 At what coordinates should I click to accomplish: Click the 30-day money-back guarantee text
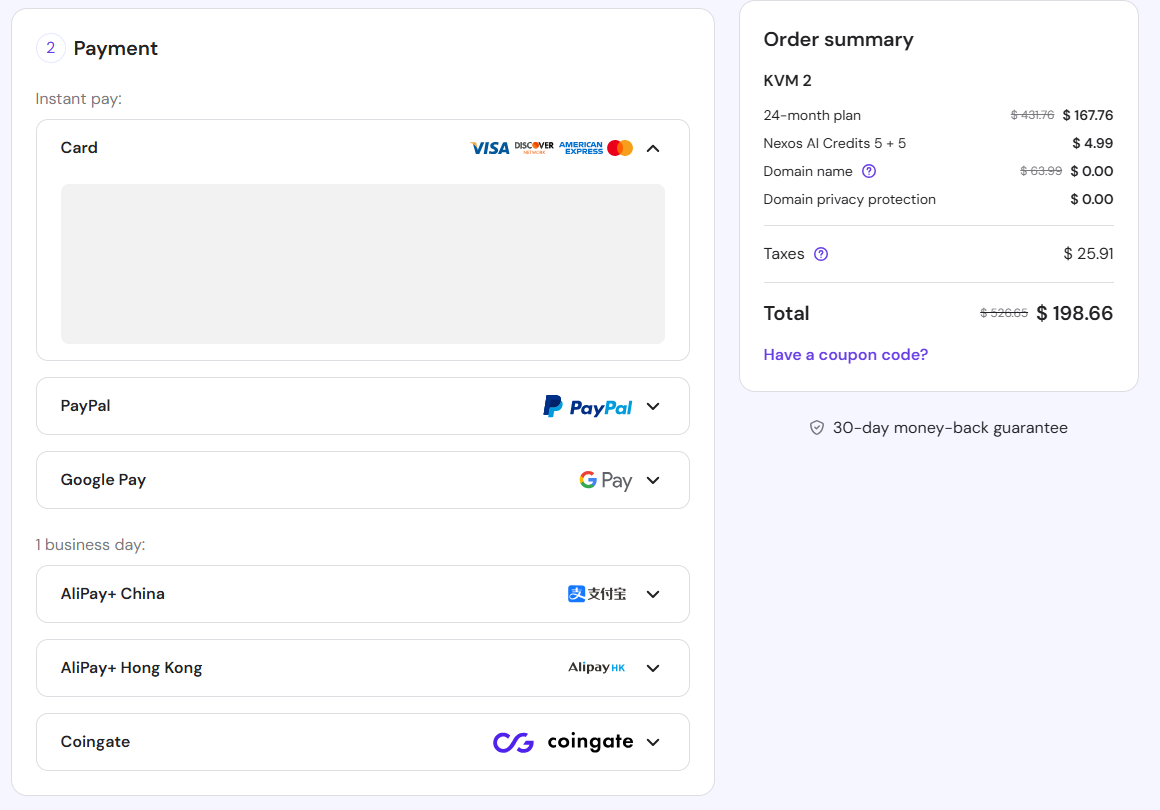click(x=950, y=428)
